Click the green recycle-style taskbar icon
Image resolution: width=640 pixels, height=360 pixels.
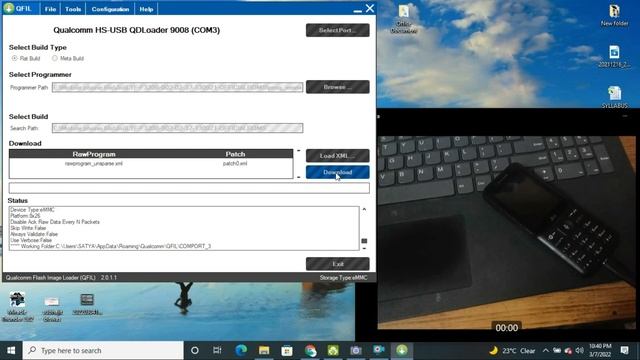pos(333,350)
